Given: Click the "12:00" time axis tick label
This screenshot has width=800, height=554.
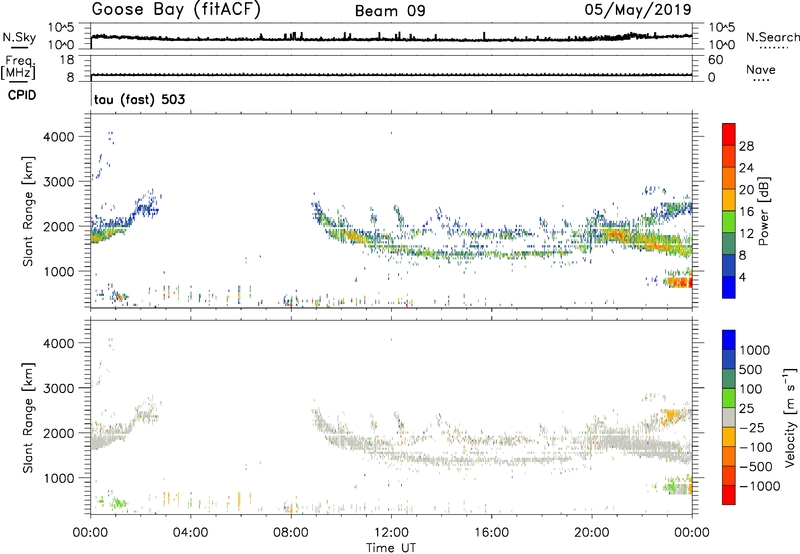Looking at the screenshot, I should tap(391, 533).
